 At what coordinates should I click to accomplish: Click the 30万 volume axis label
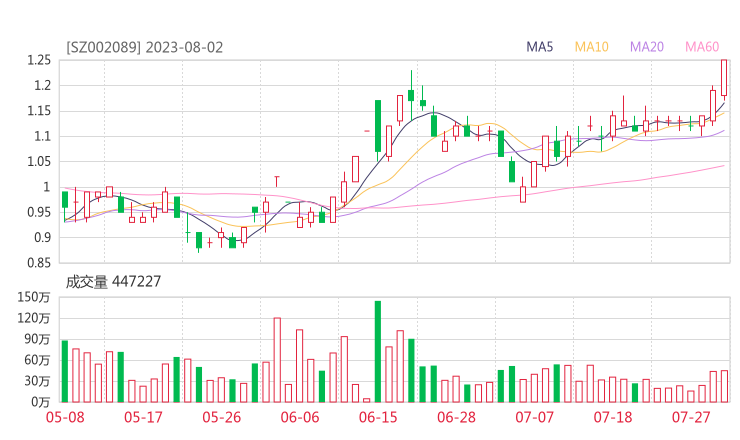pyautogui.click(x=37, y=381)
